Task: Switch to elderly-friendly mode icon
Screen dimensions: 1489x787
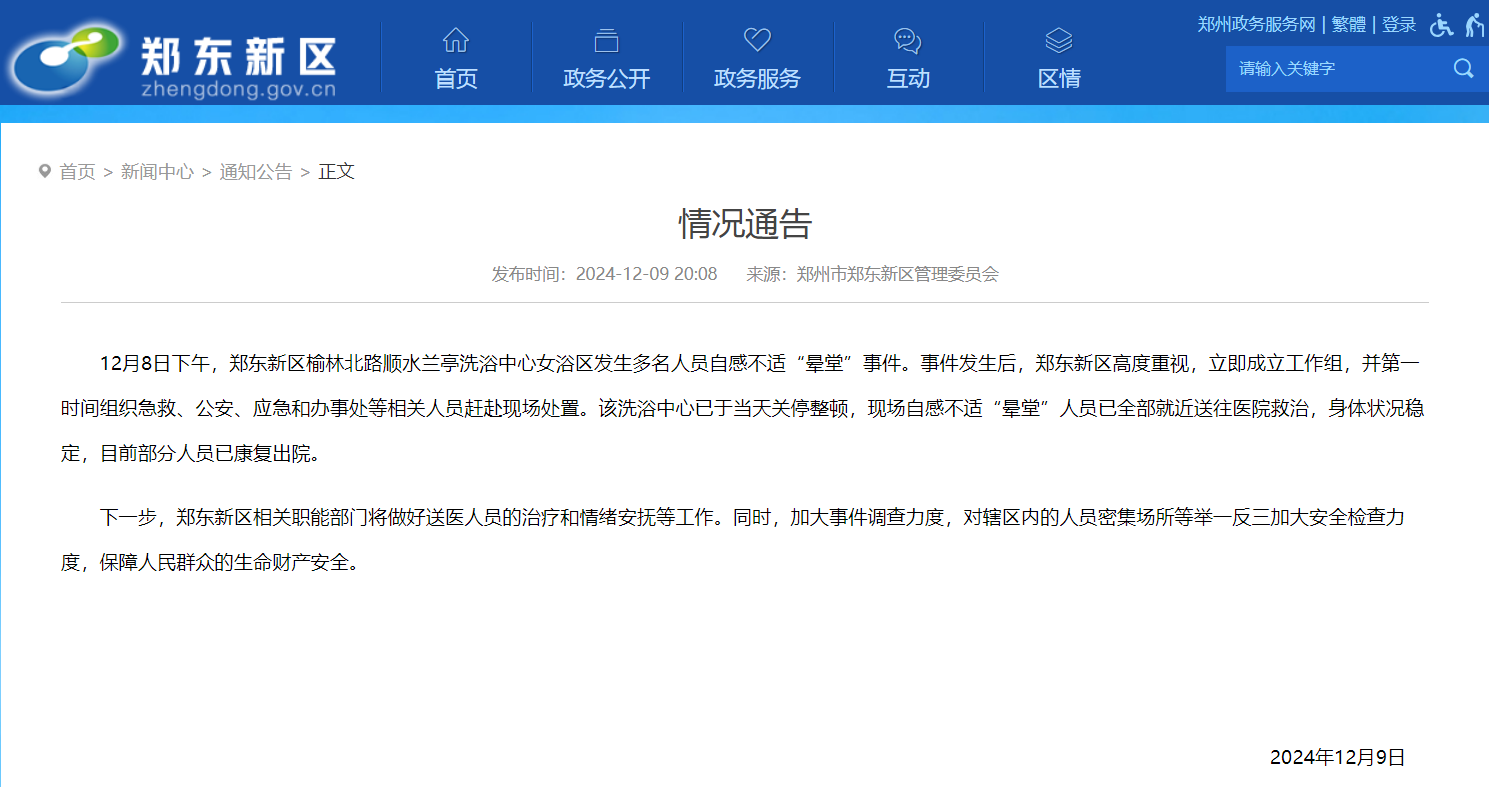Action: pyautogui.click(x=1475, y=25)
